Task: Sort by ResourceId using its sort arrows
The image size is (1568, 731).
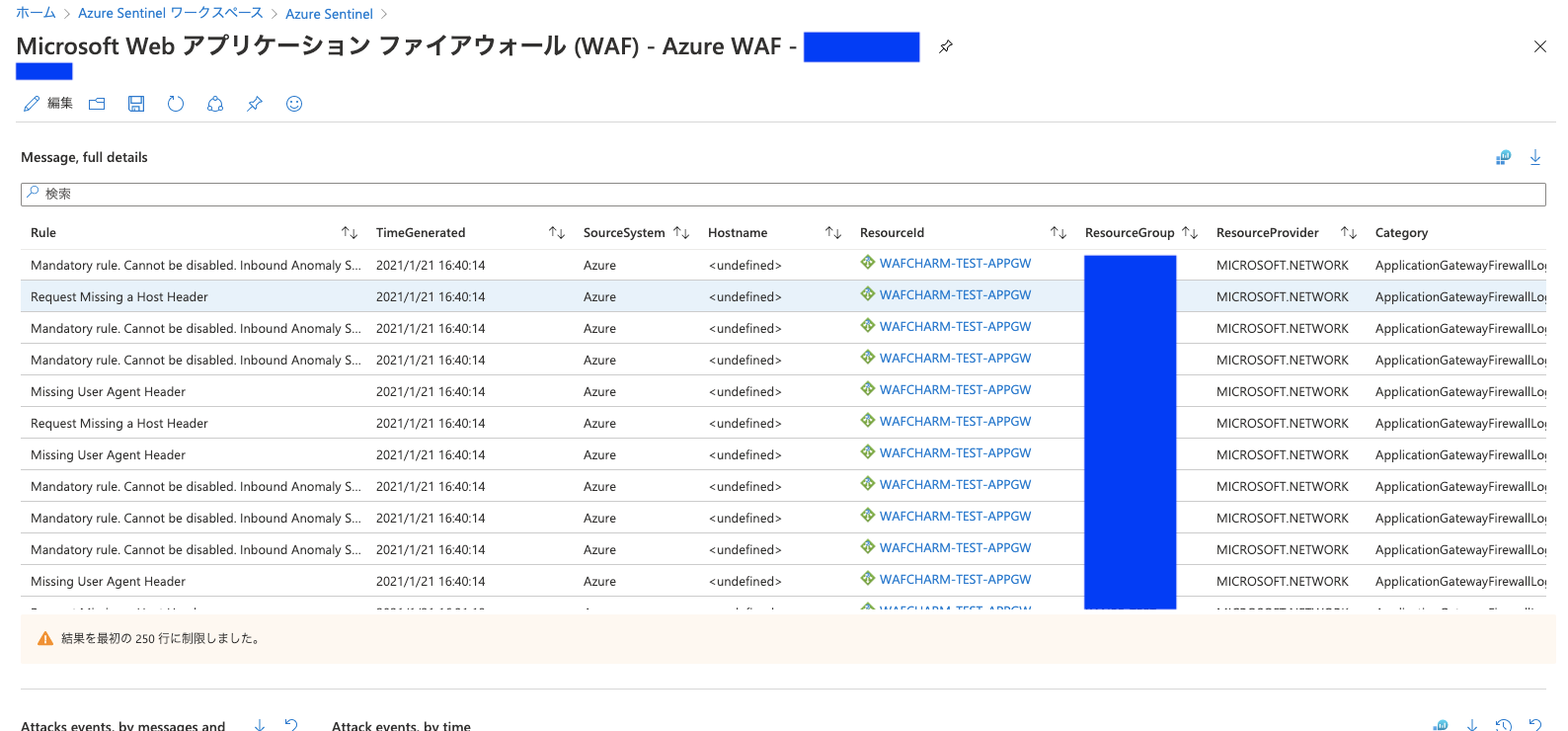Action: (x=1058, y=233)
